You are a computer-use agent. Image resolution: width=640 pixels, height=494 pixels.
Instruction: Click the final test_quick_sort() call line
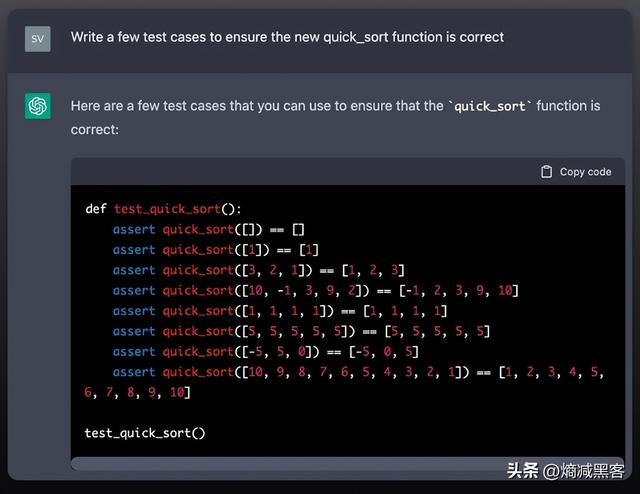145,433
